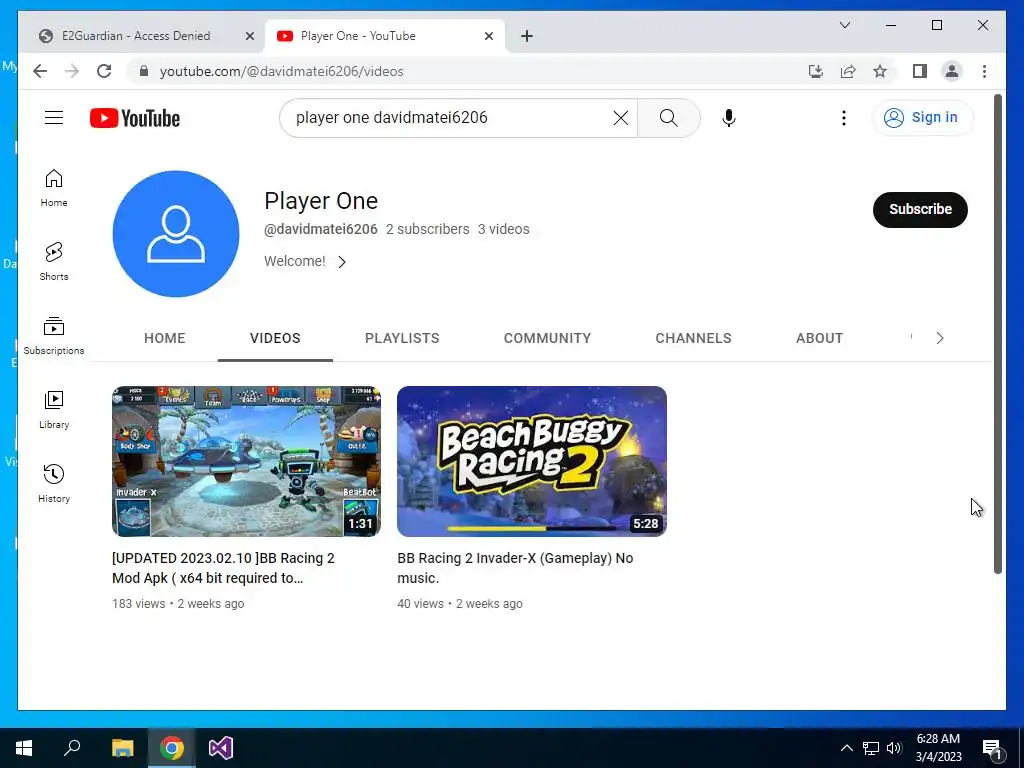Click the lock site info icon
The height and width of the screenshot is (768, 1024).
click(144, 71)
